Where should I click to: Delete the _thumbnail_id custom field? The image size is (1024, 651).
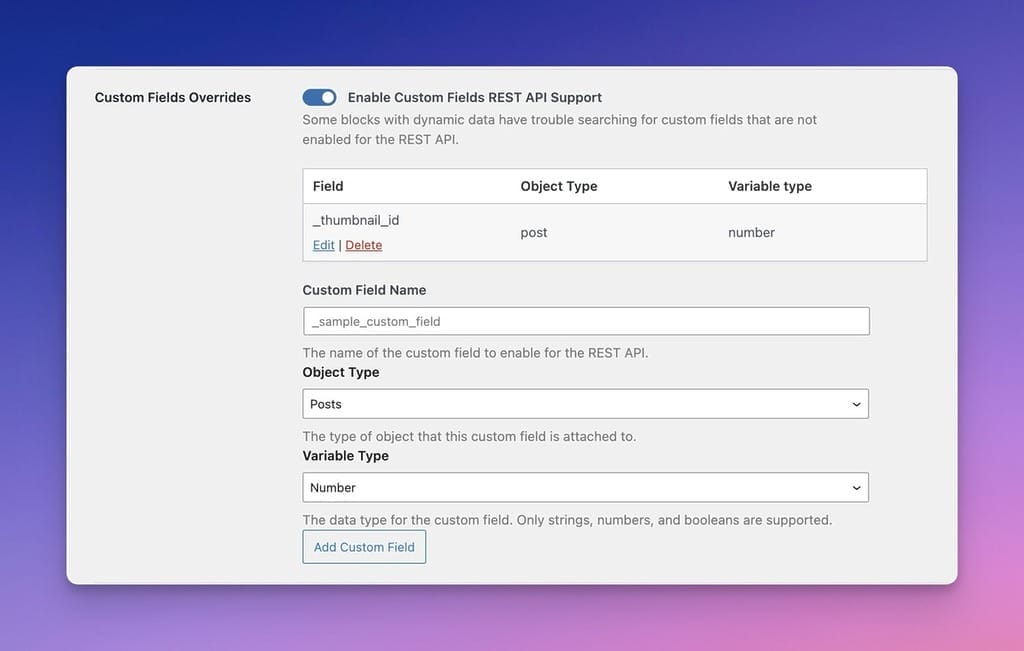click(363, 244)
